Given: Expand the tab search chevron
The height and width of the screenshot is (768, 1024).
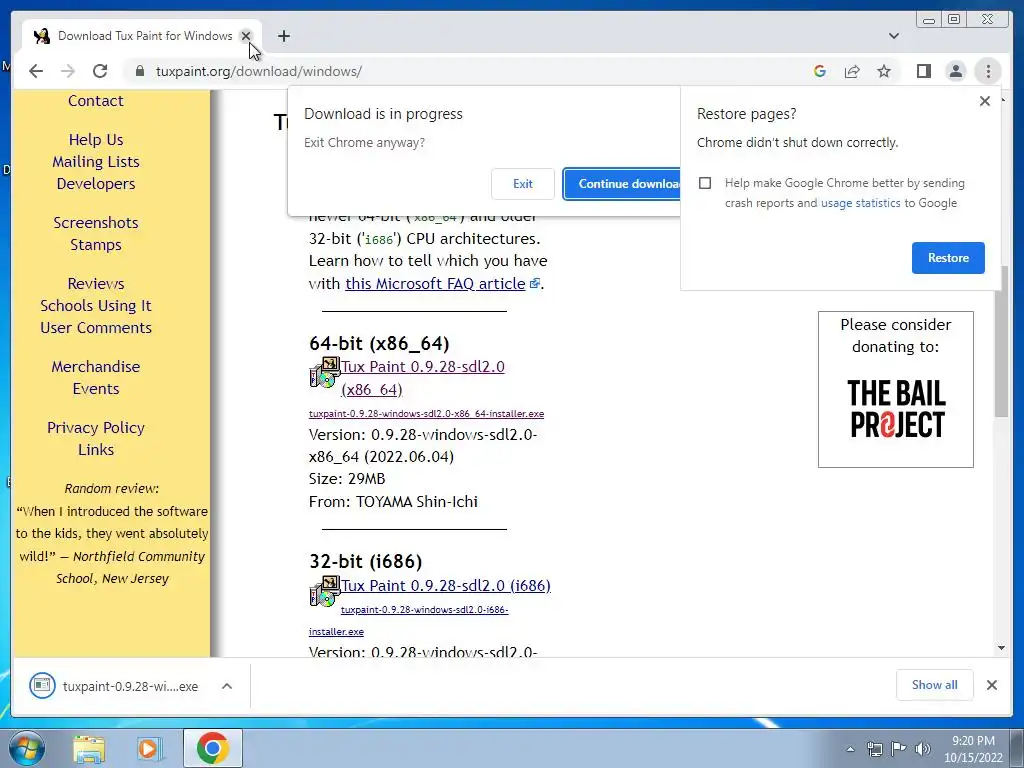Looking at the screenshot, I should click(894, 36).
